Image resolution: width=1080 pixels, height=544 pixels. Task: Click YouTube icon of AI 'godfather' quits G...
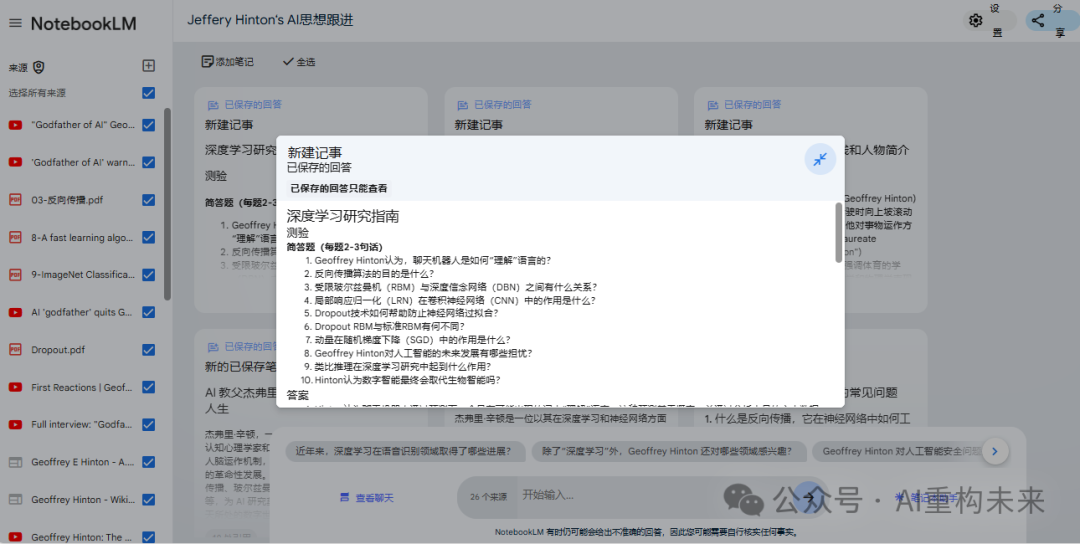click(x=15, y=312)
